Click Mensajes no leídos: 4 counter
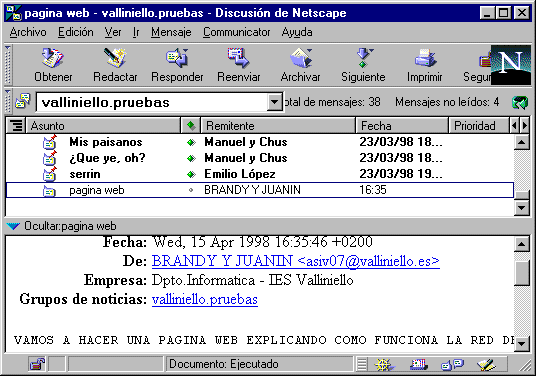This screenshot has height=376, width=536. coord(447,102)
